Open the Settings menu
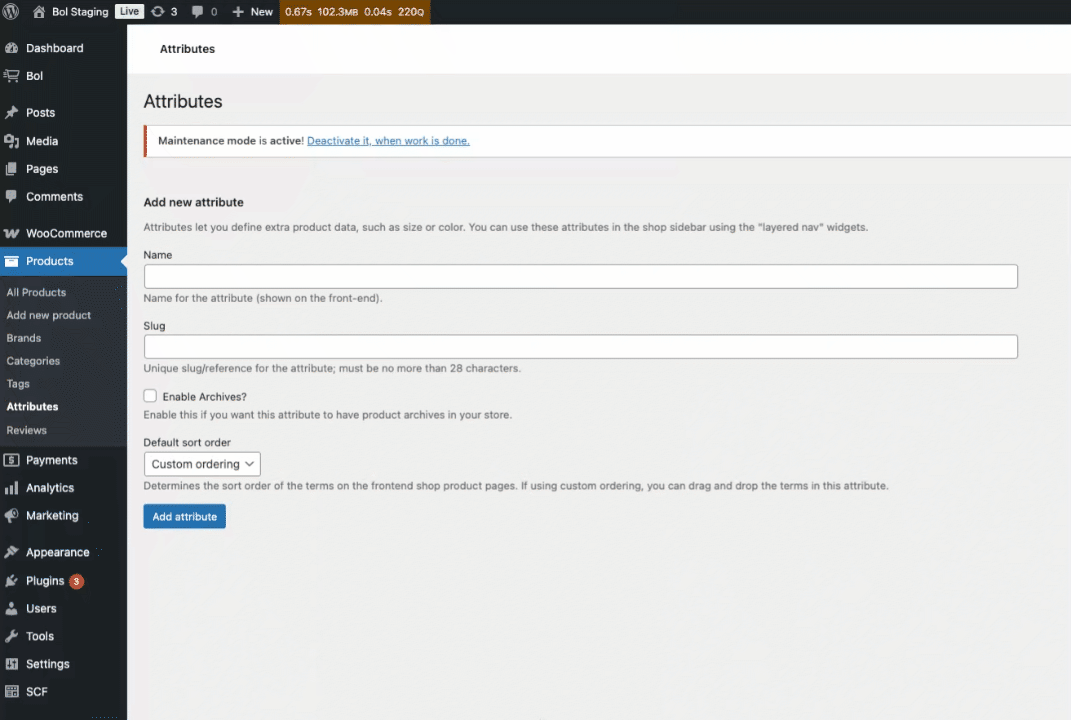Image resolution: width=1071 pixels, height=720 pixels. [x=48, y=664]
